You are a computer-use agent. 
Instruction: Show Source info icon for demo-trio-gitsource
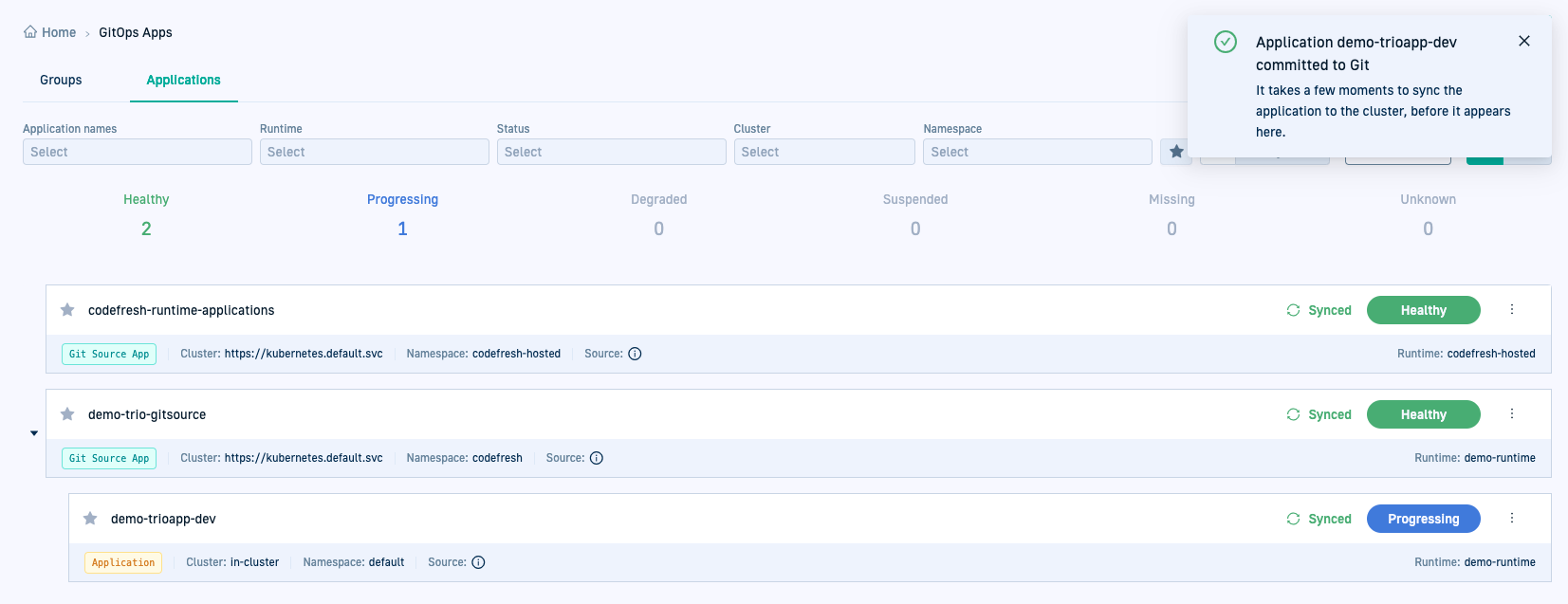[597, 458]
